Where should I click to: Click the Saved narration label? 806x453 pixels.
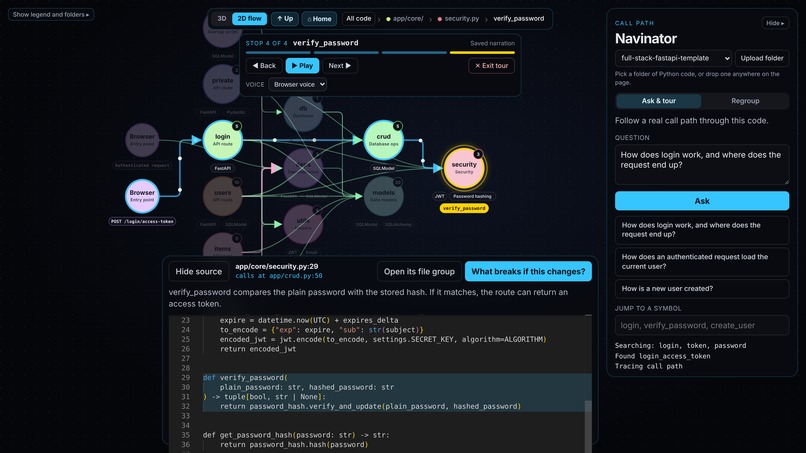click(492, 43)
